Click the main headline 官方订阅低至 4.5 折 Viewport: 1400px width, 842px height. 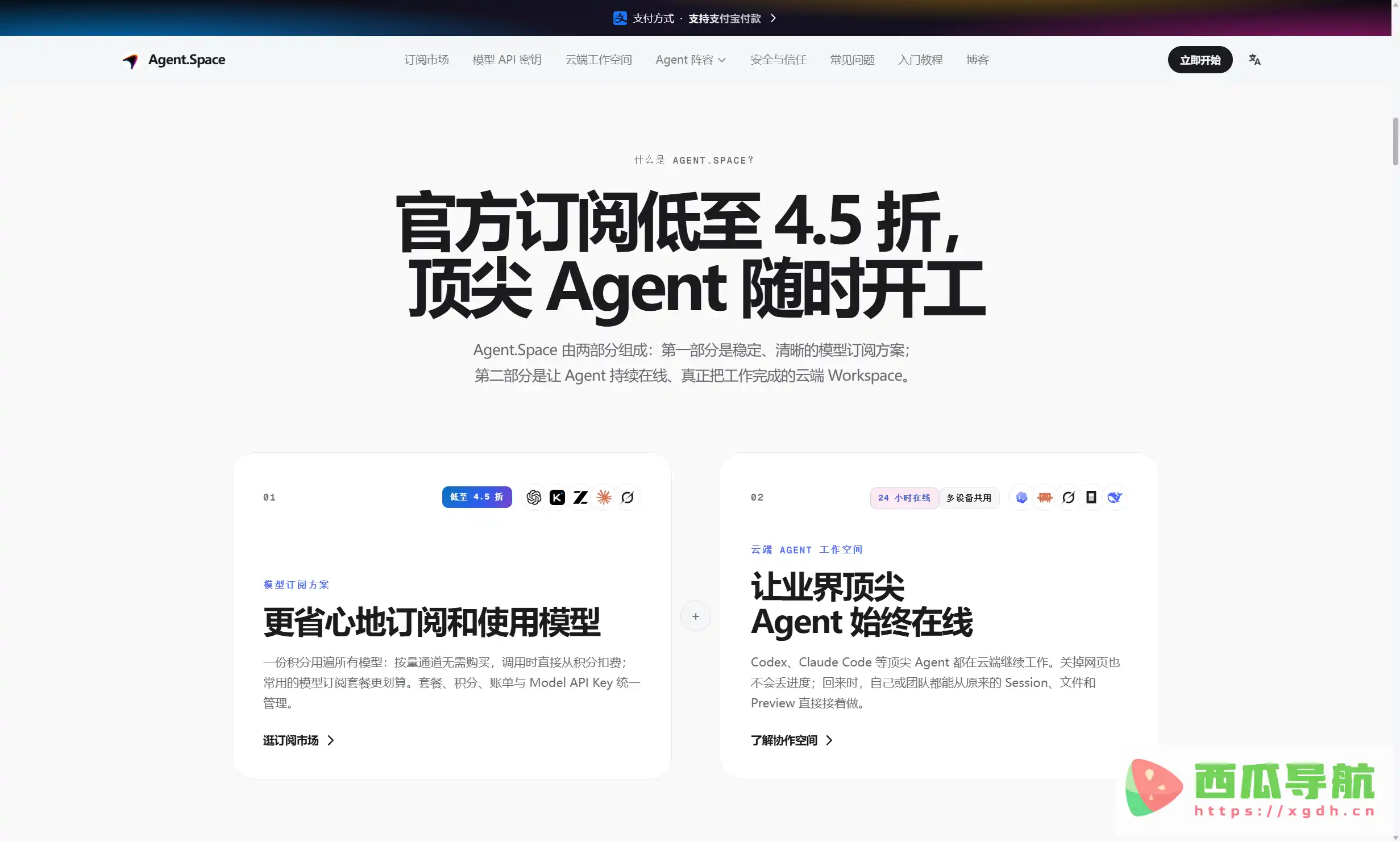click(x=677, y=222)
